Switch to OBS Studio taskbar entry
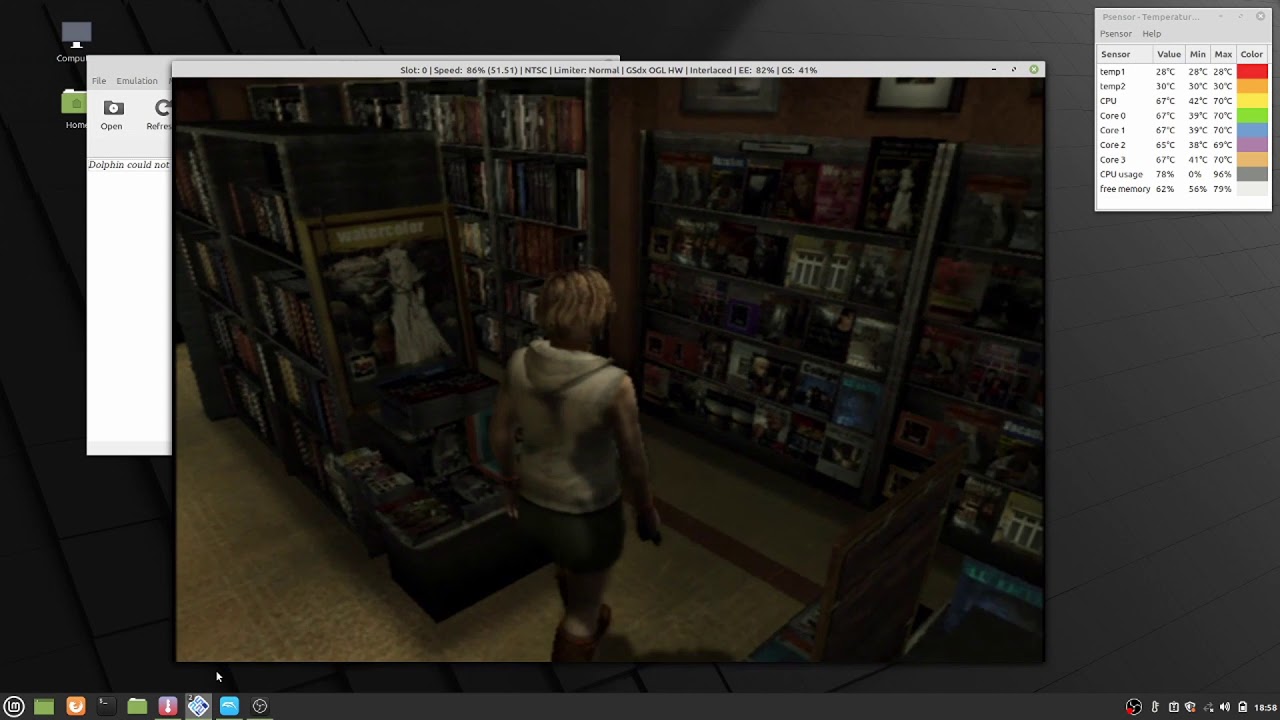 [260, 706]
